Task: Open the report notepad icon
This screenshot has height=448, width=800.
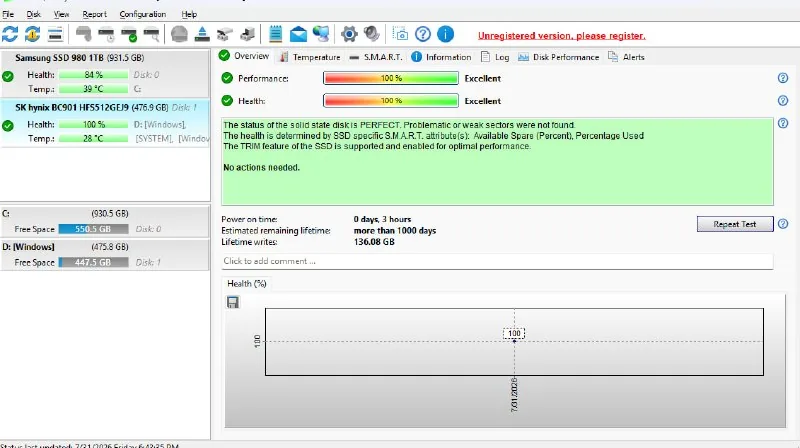Action: (x=276, y=34)
